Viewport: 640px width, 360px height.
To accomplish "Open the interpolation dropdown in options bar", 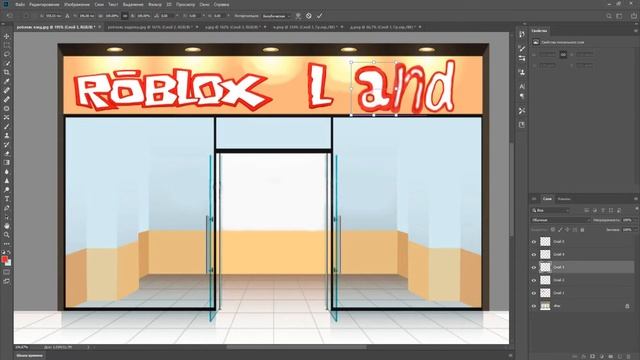I will (276, 16).
